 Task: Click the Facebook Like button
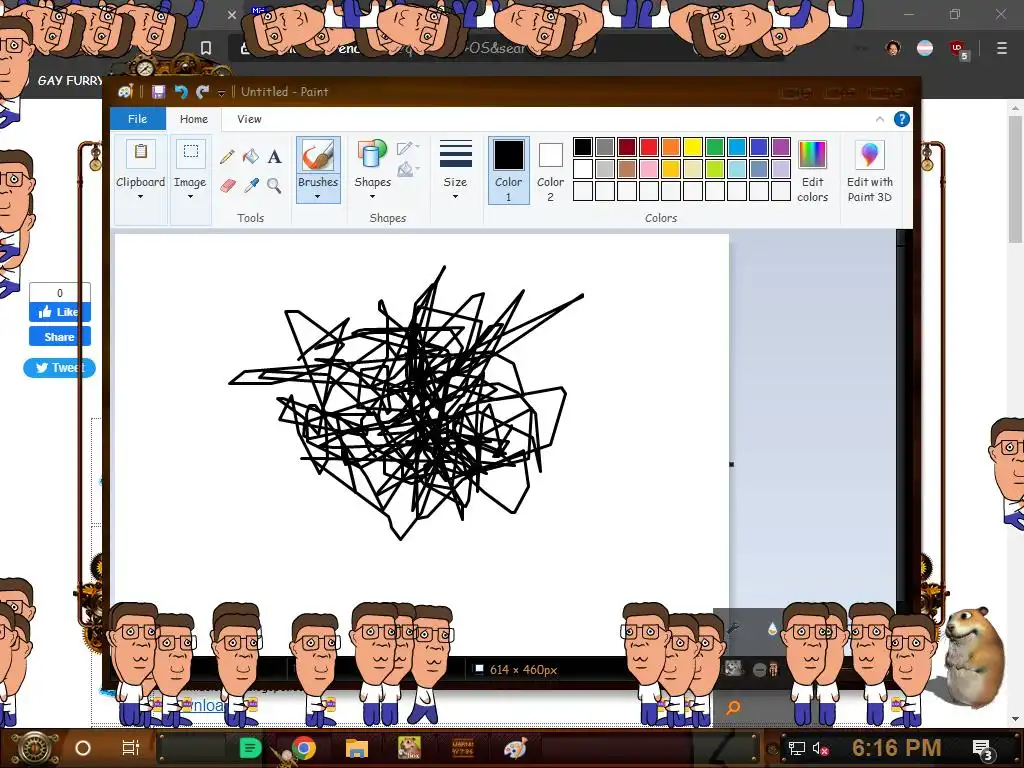[59, 312]
